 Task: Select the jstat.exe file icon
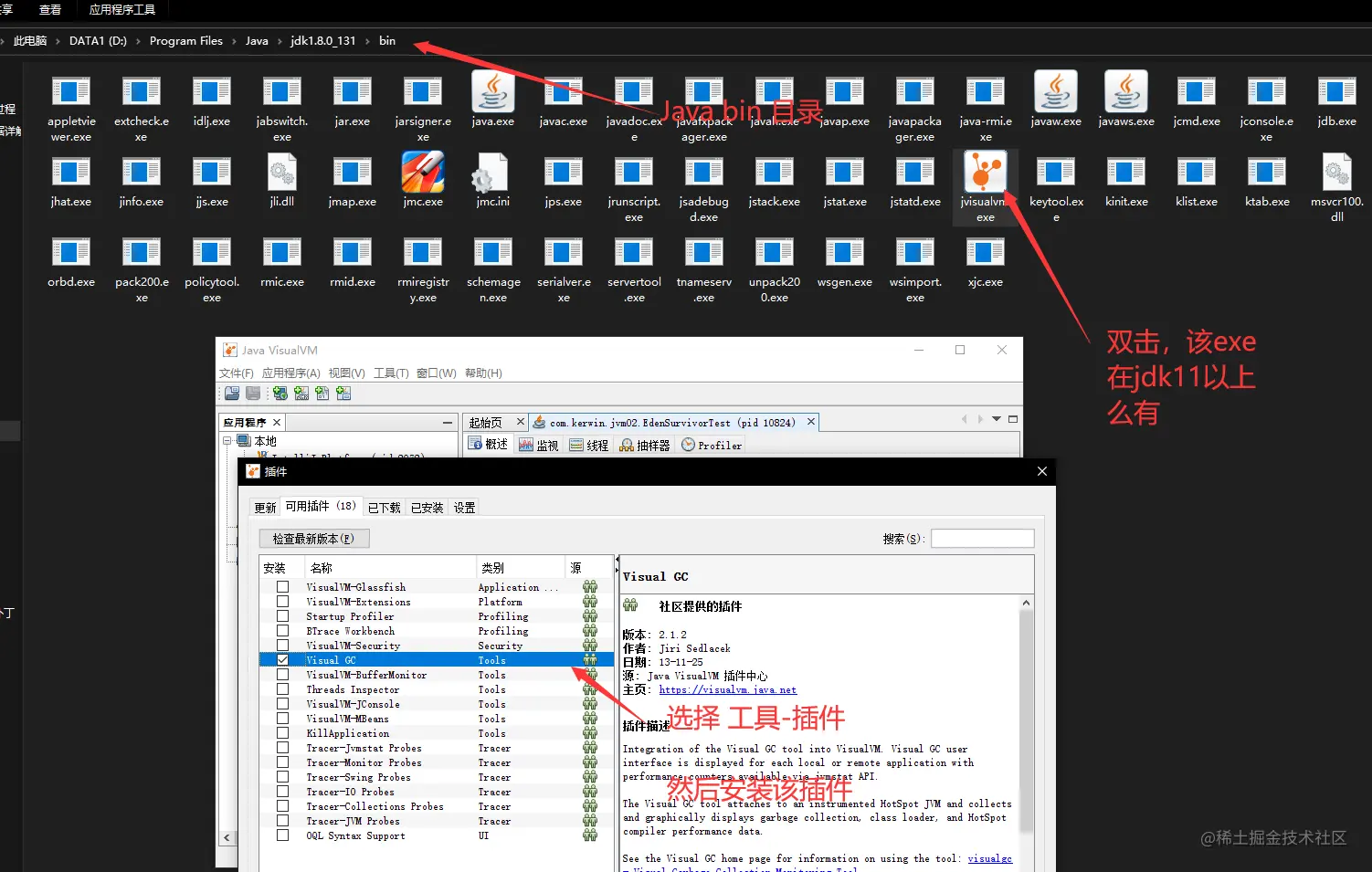pyautogui.click(x=845, y=172)
